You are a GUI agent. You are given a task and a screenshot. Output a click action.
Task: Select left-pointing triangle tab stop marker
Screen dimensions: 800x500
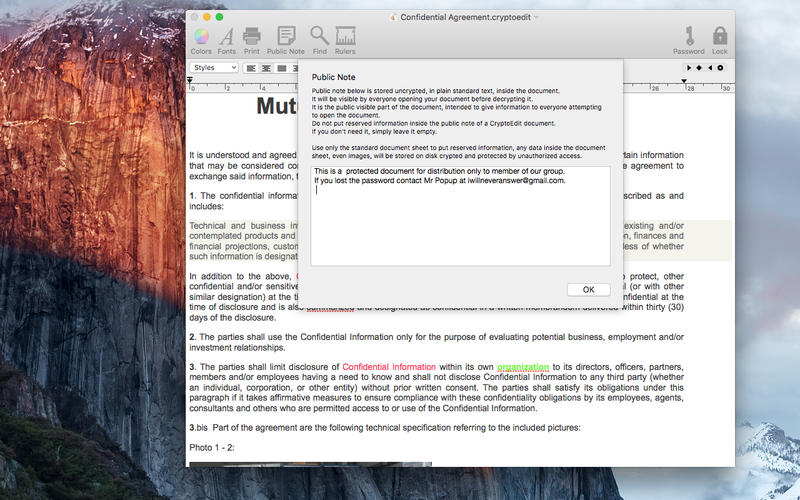(x=710, y=68)
